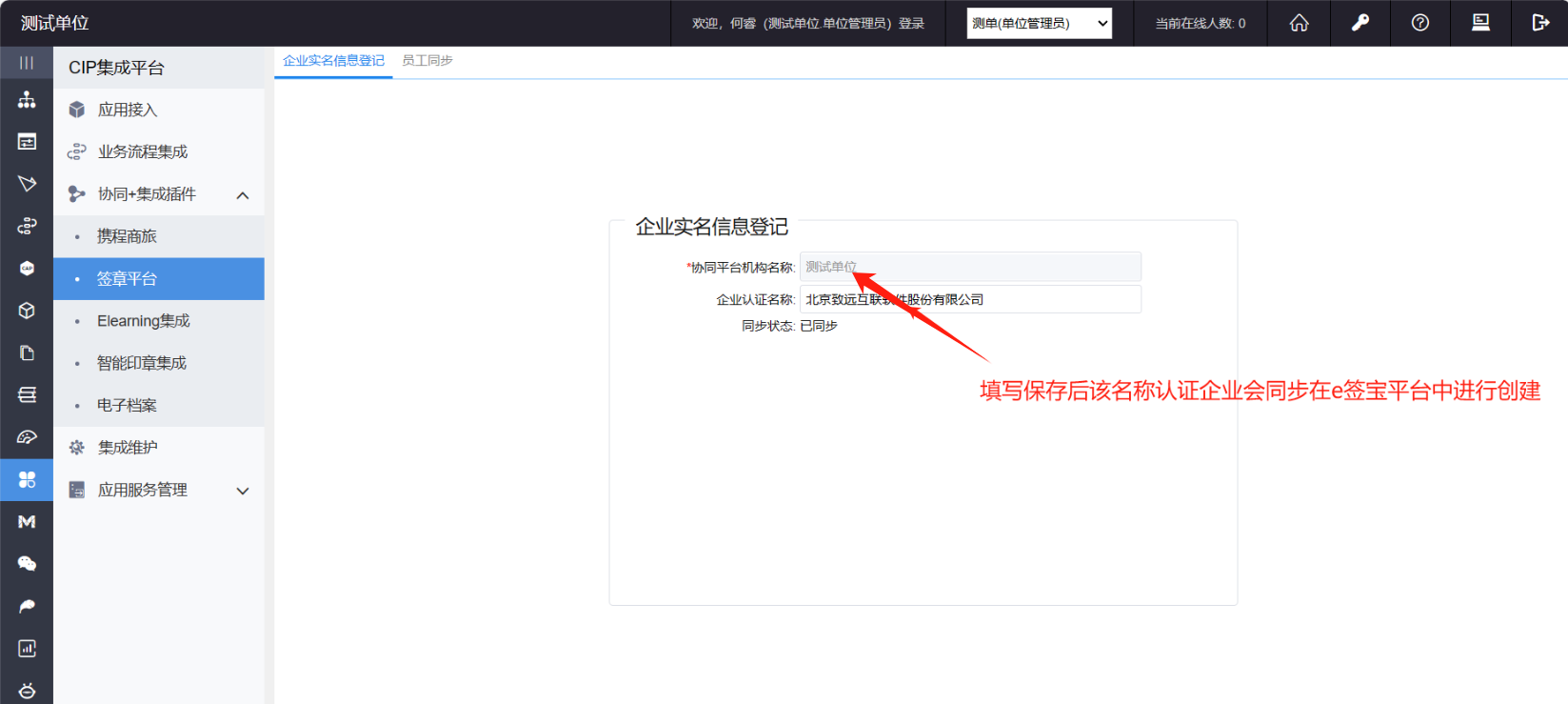Click the form settings sidebar icon
The height and width of the screenshot is (704, 1568).
point(27,142)
